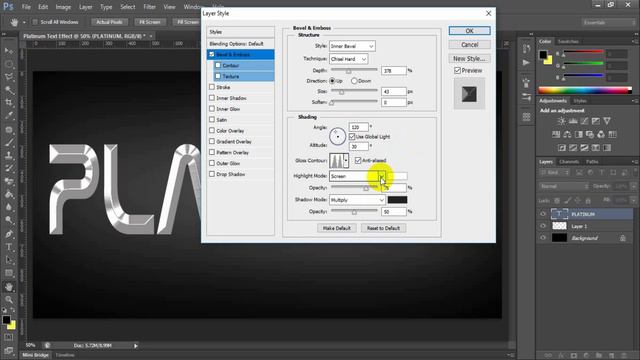Add a Curves adjustment
This screenshot has height=360, width=640.
click(x=584, y=121)
